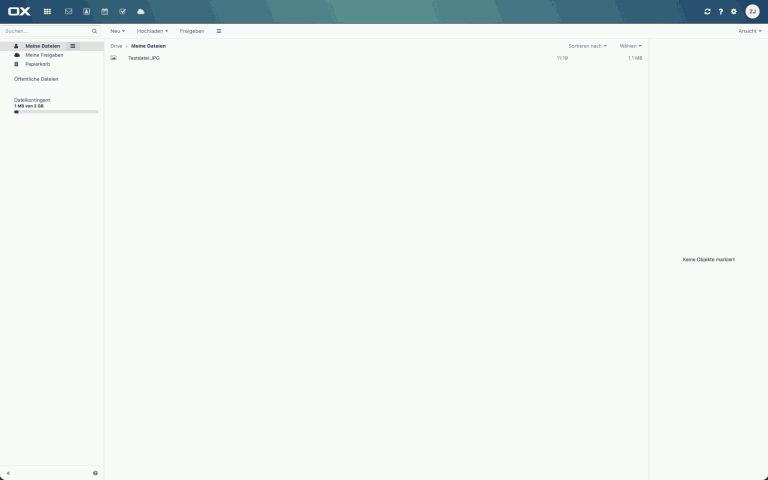Click the Dateikontingent quota bar

(x=56, y=112)
